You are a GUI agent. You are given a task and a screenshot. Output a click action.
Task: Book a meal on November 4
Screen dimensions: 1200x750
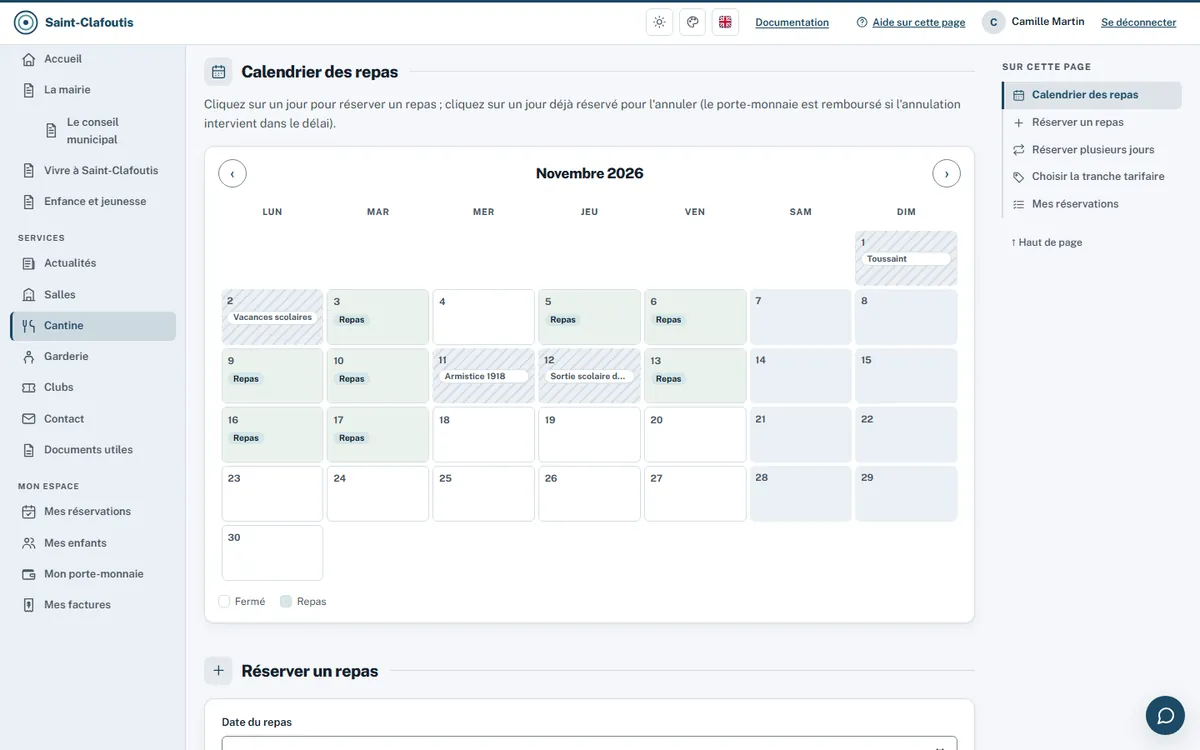[484, 317]
